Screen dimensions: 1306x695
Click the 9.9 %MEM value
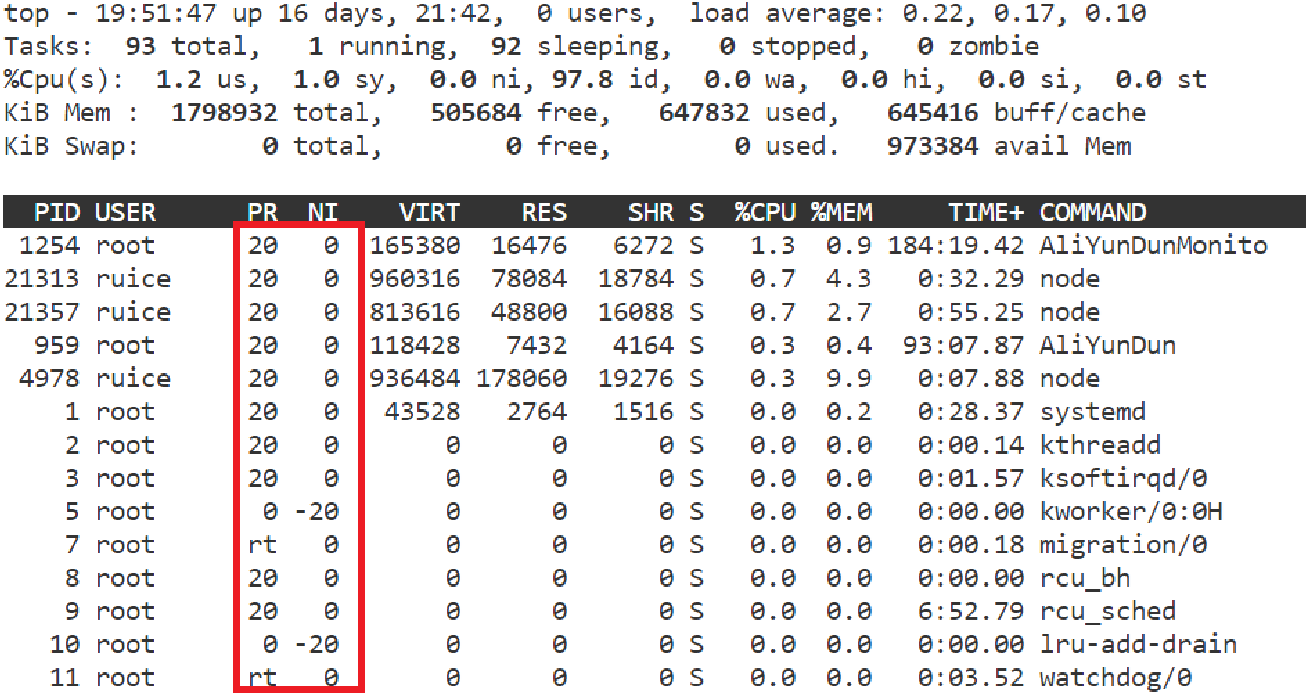(849, 379)
